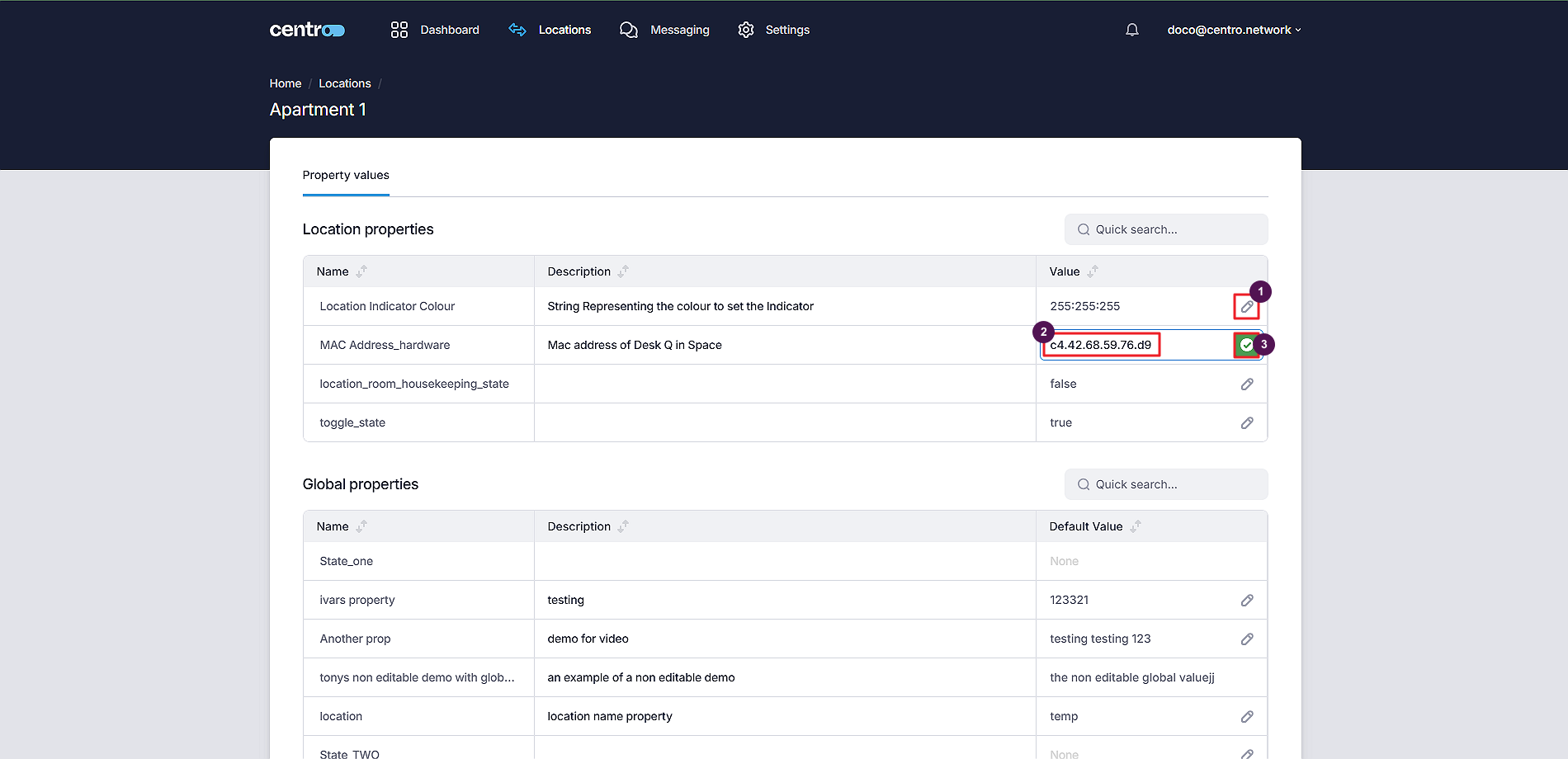Click the location name property description
This screenshot has height=759, width=1568.
click(x=610, y=716)
